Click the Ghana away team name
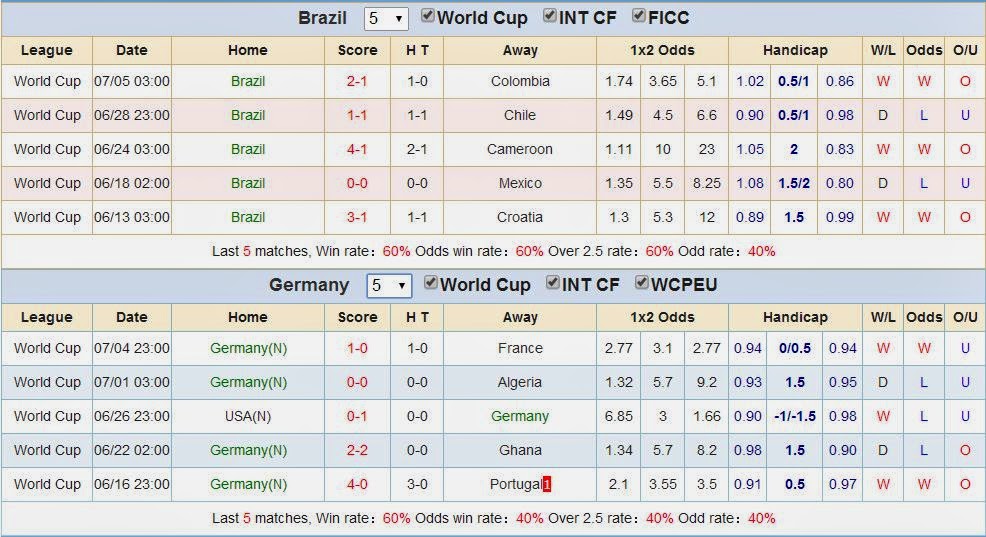The width and height of the screenshot is (986, 537). click(520, 450)
